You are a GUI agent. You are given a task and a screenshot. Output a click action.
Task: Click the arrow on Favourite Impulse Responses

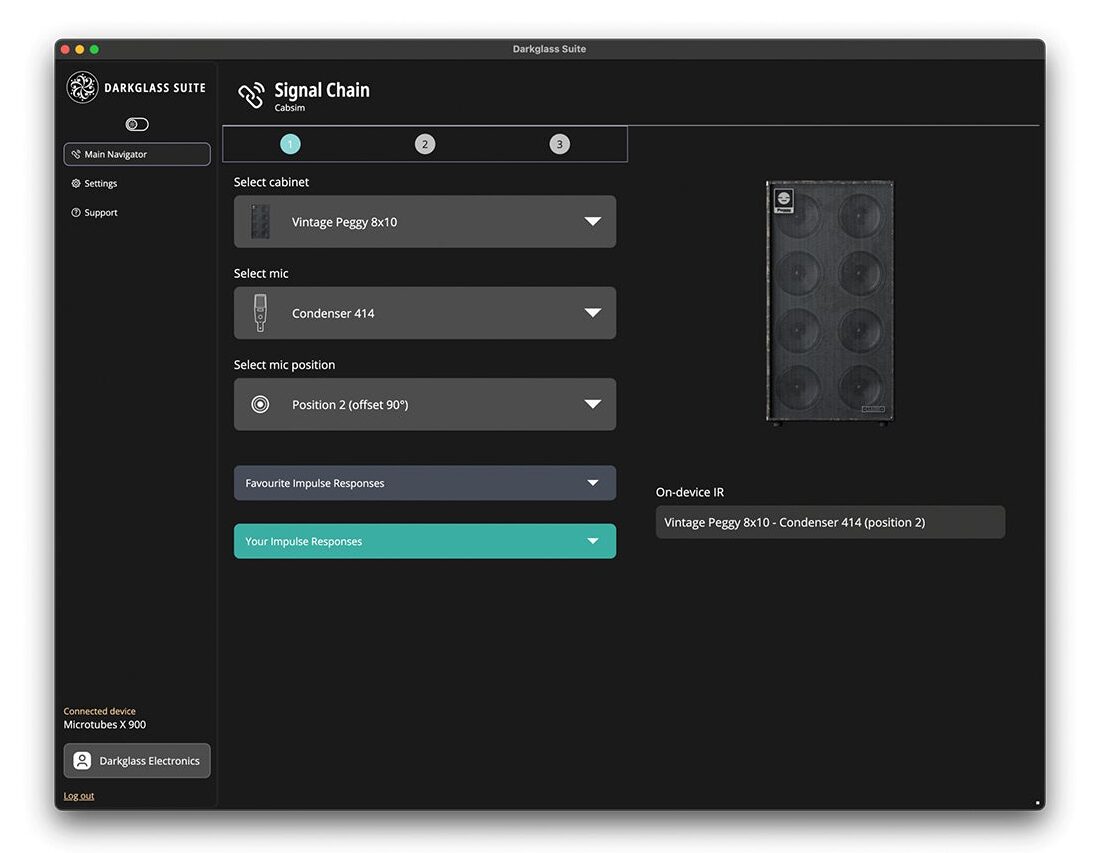(593, 483)
